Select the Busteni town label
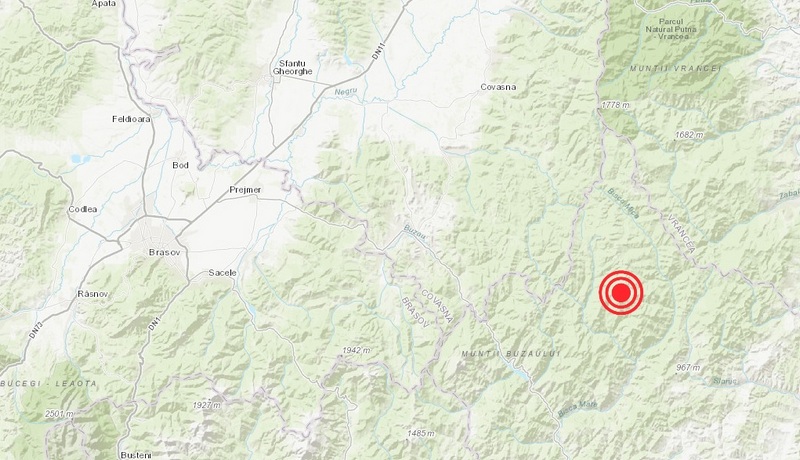800x460 pixels. point(136,455)
